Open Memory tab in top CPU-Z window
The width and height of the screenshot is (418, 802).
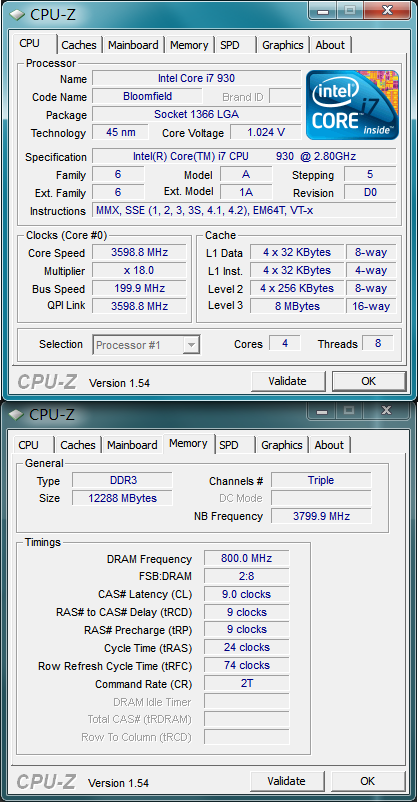click(x=189, y=45)
